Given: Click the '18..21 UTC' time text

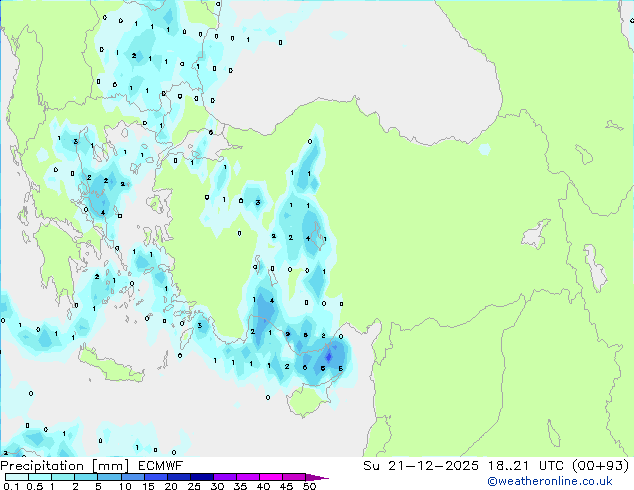Looking at the screenshot, I should (525, 466).
